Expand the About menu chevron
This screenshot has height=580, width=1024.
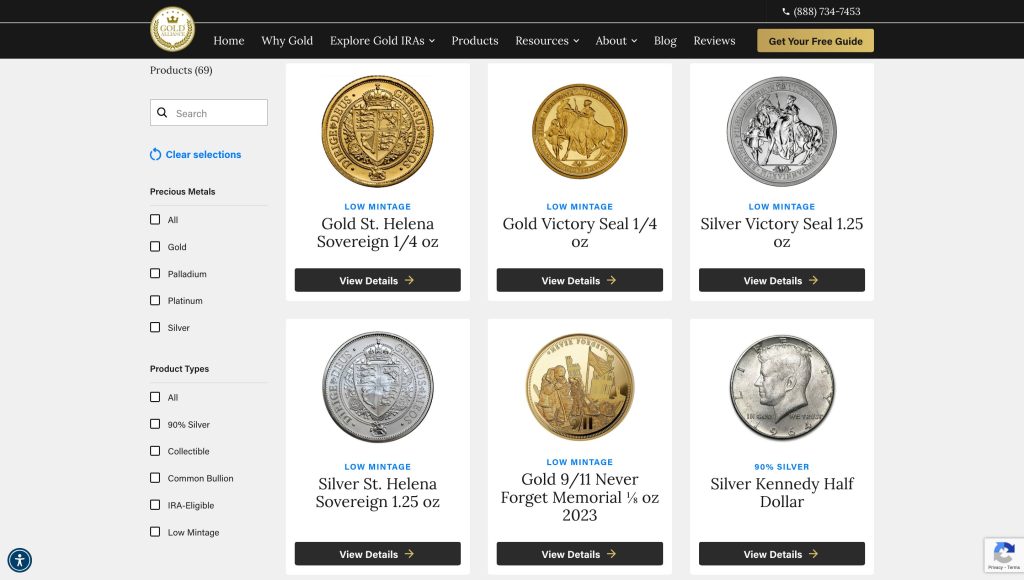633,41
